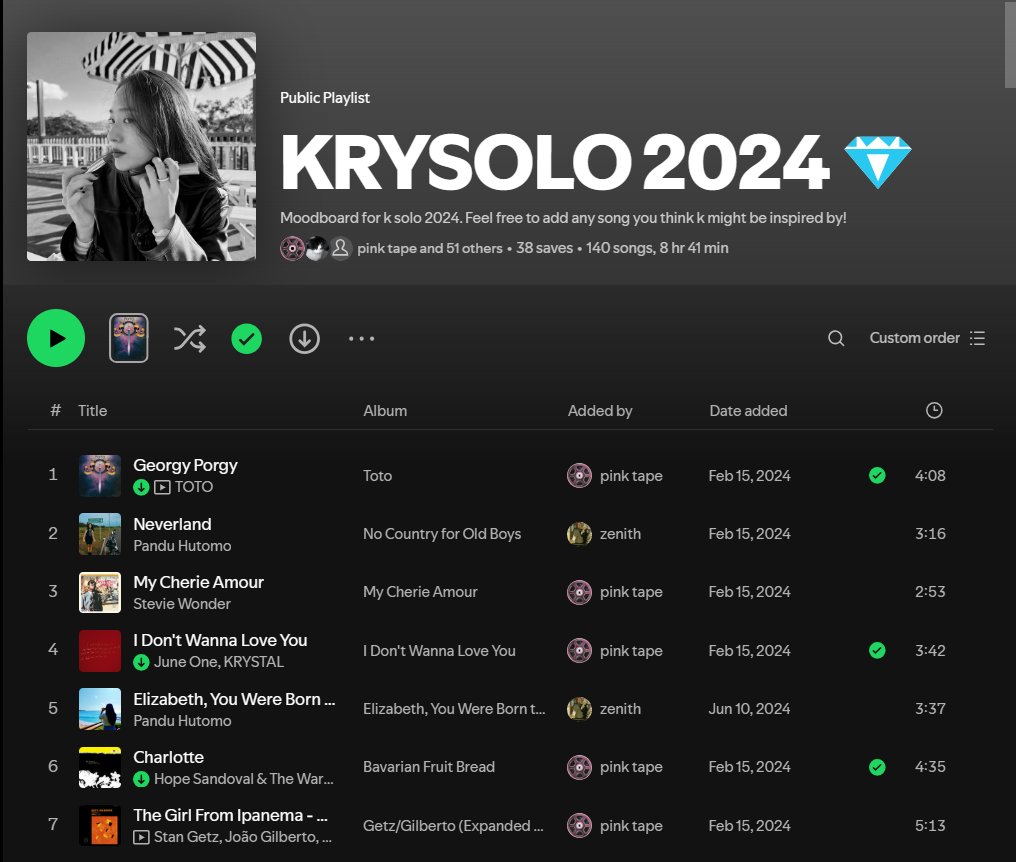This screenshot has height=862, width=1016.
Task: Open June One, KRYSTAL artist link
Action: 219,662
